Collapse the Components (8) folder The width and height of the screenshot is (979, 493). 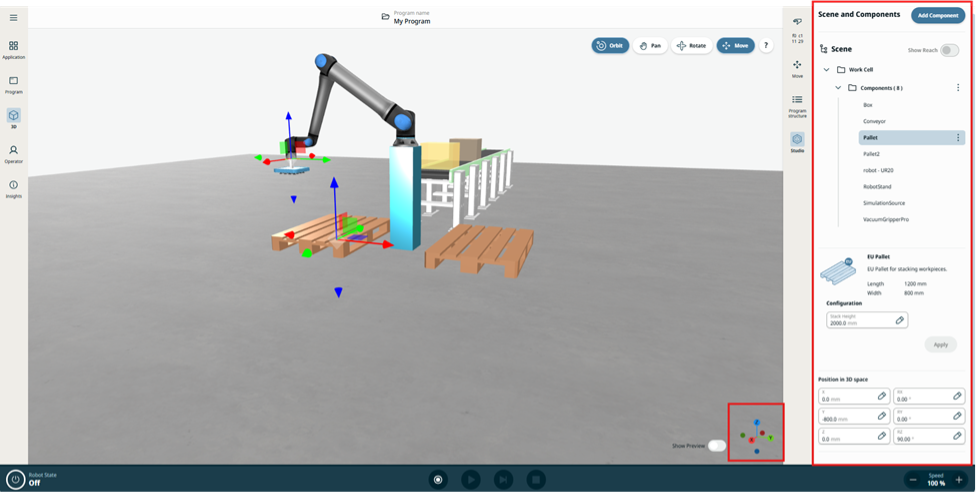838,88
